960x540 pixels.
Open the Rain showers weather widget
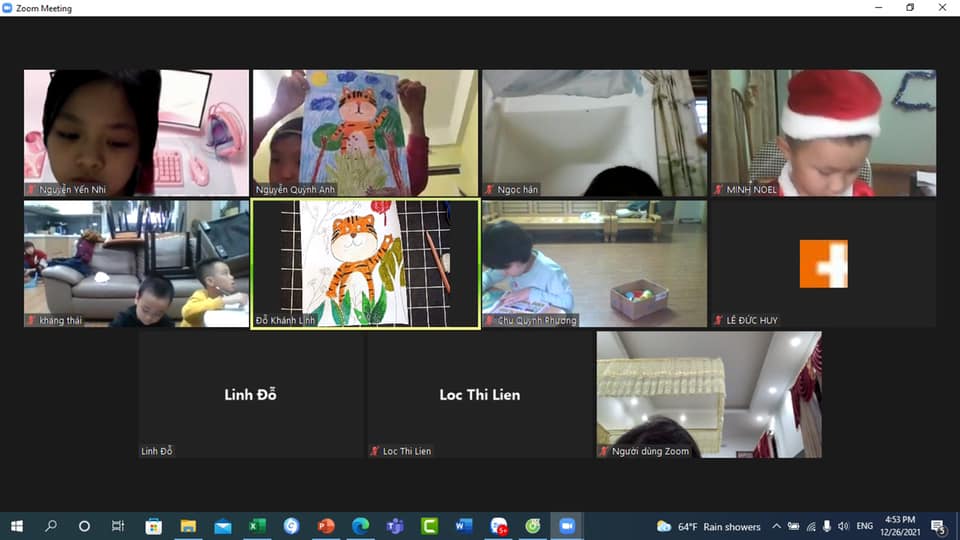tap(708, 526)
